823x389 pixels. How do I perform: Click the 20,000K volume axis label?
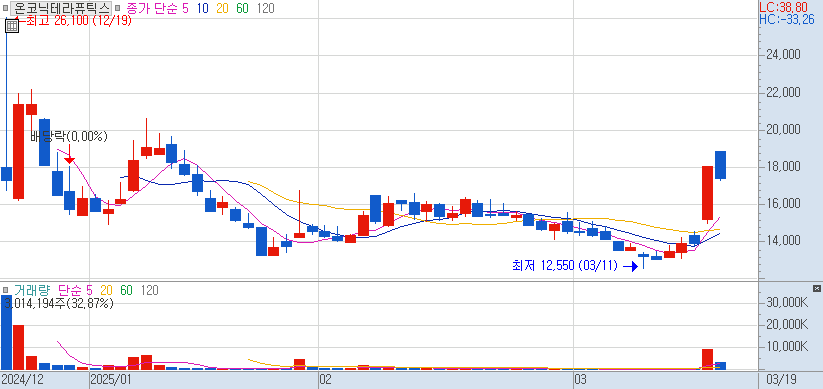(786, 325)
